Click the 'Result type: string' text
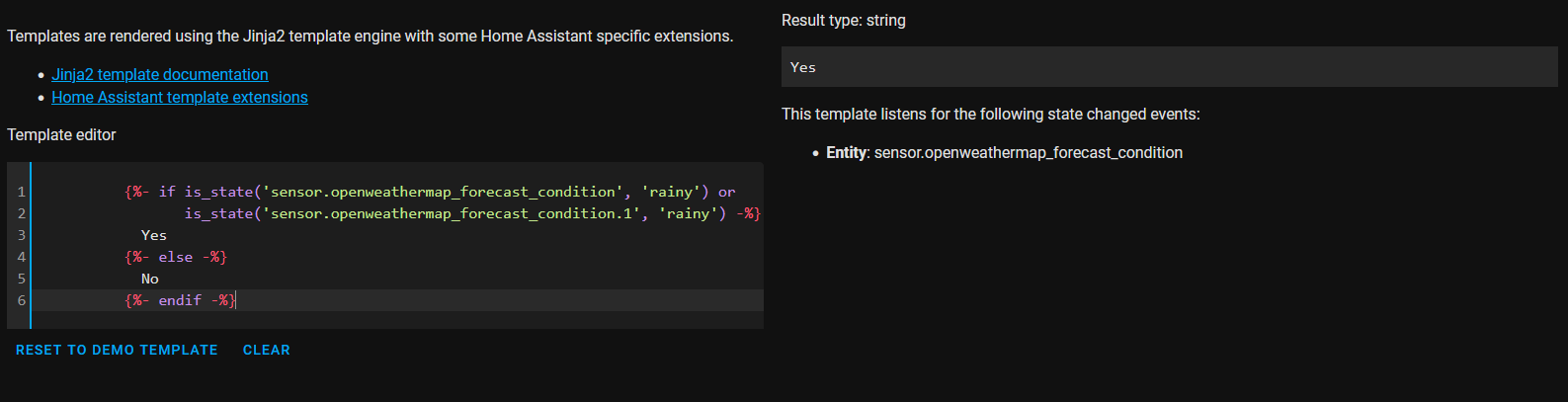The height and width of the screenshot is (402, 1568). pos(844,21)
